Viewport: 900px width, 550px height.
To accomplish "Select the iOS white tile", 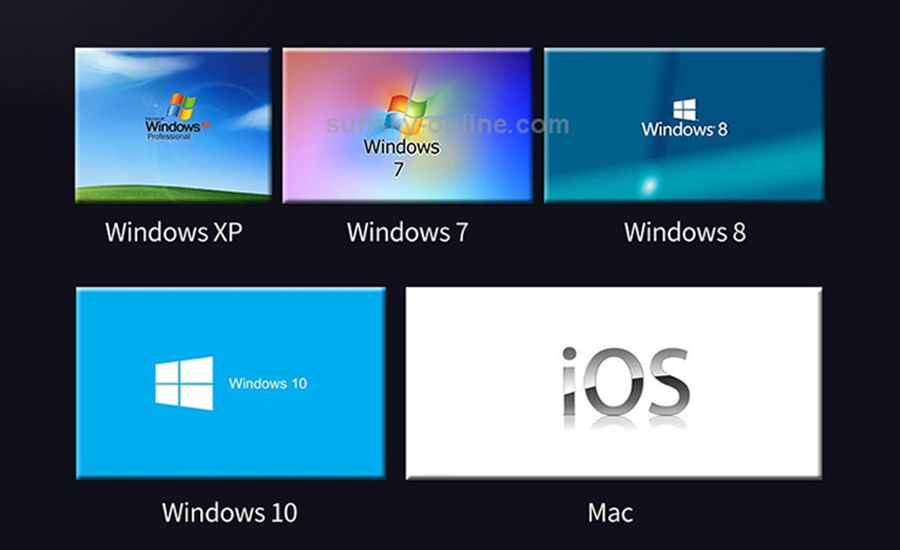I will click(614, 383).
